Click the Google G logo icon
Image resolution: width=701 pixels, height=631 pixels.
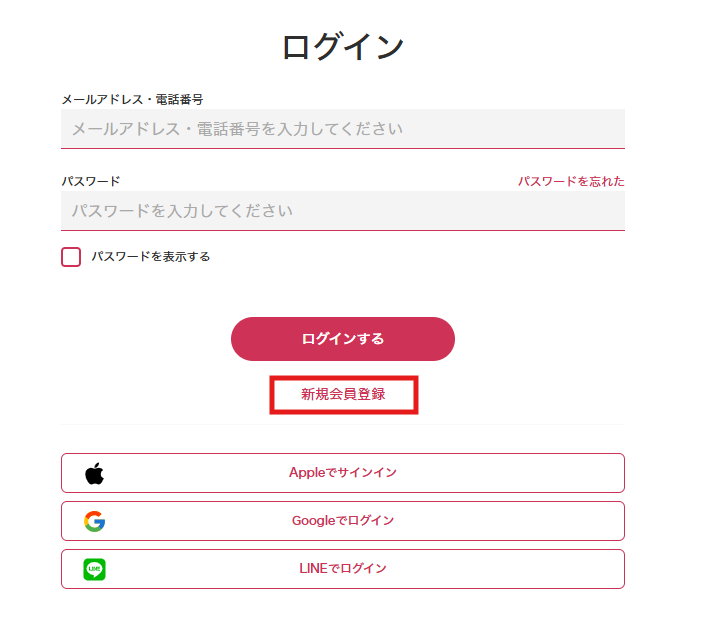94,521
